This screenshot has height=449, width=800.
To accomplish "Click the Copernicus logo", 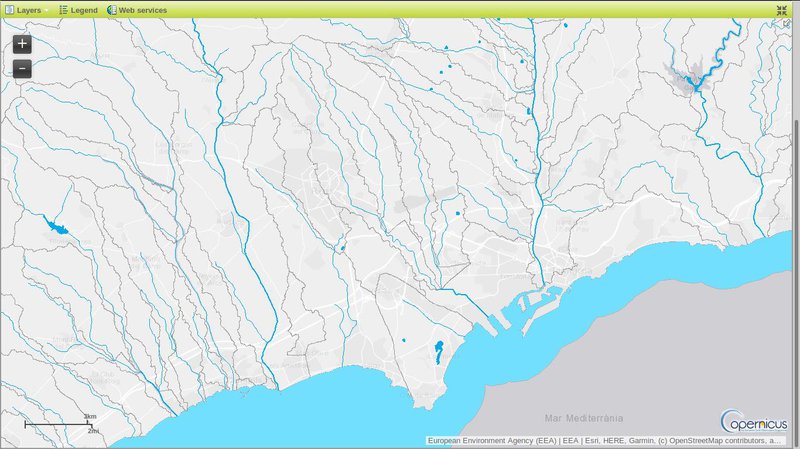I will [754, 421].
